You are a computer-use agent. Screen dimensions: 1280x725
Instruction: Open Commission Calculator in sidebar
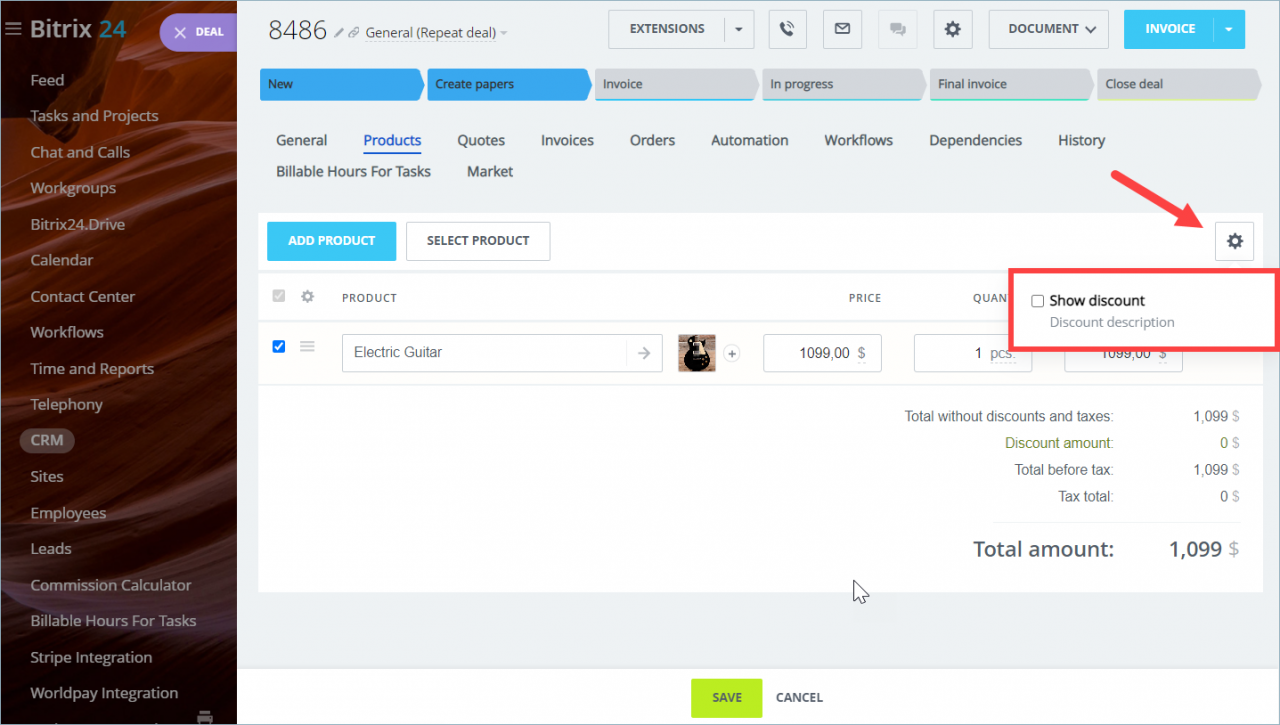tap(111, 585)
